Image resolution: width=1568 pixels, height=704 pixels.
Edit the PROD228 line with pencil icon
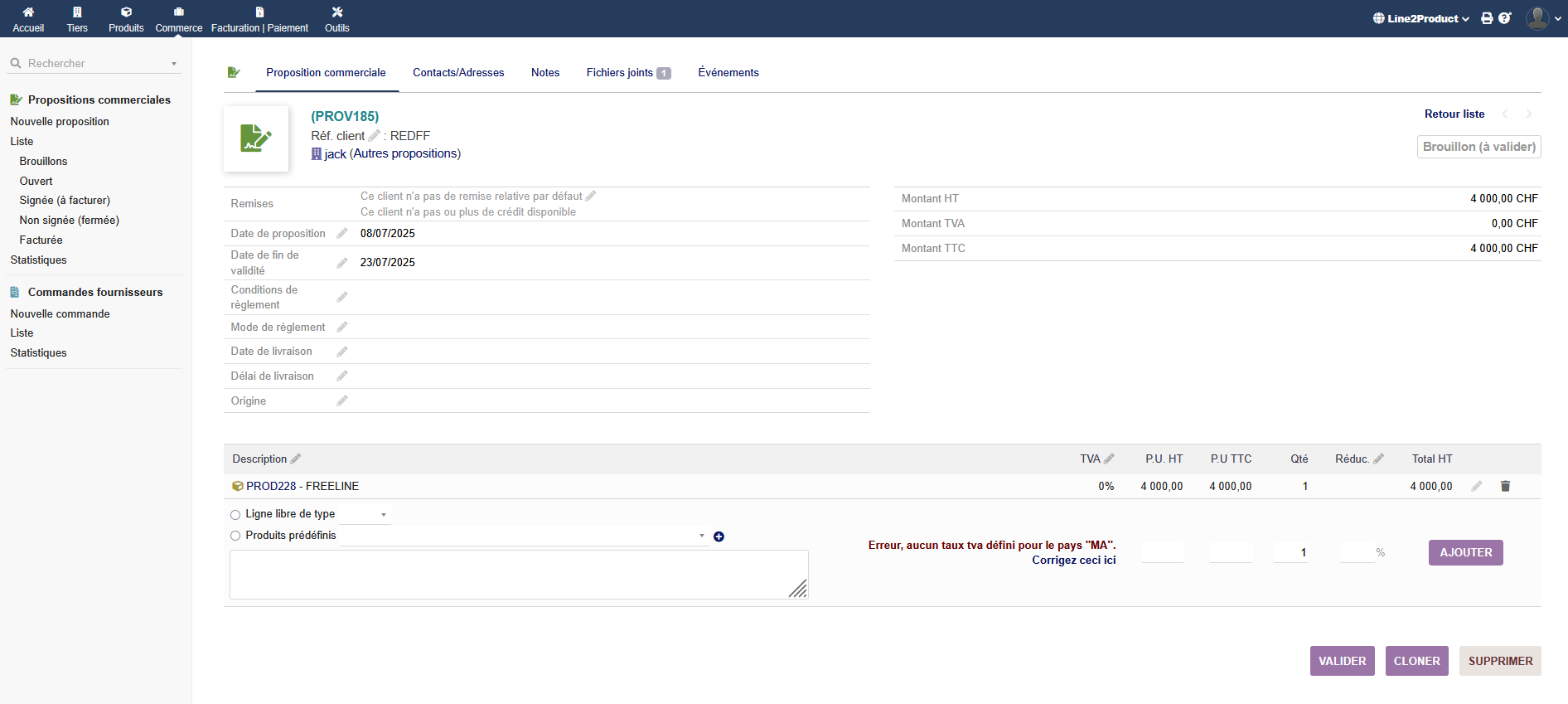[1476, 486]
